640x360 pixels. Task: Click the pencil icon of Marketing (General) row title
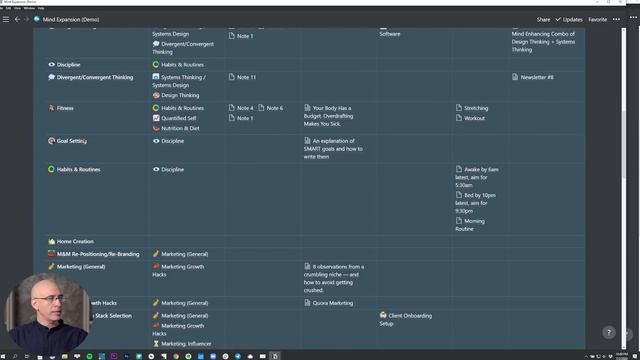[x=51, y=267]
